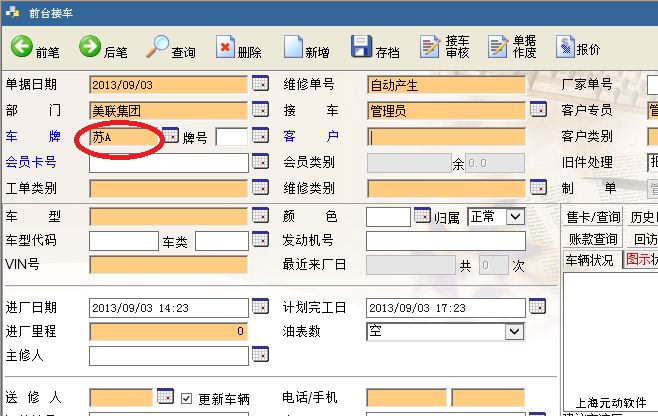Focus the 进厂里程 mileage field

pos(168,330)
